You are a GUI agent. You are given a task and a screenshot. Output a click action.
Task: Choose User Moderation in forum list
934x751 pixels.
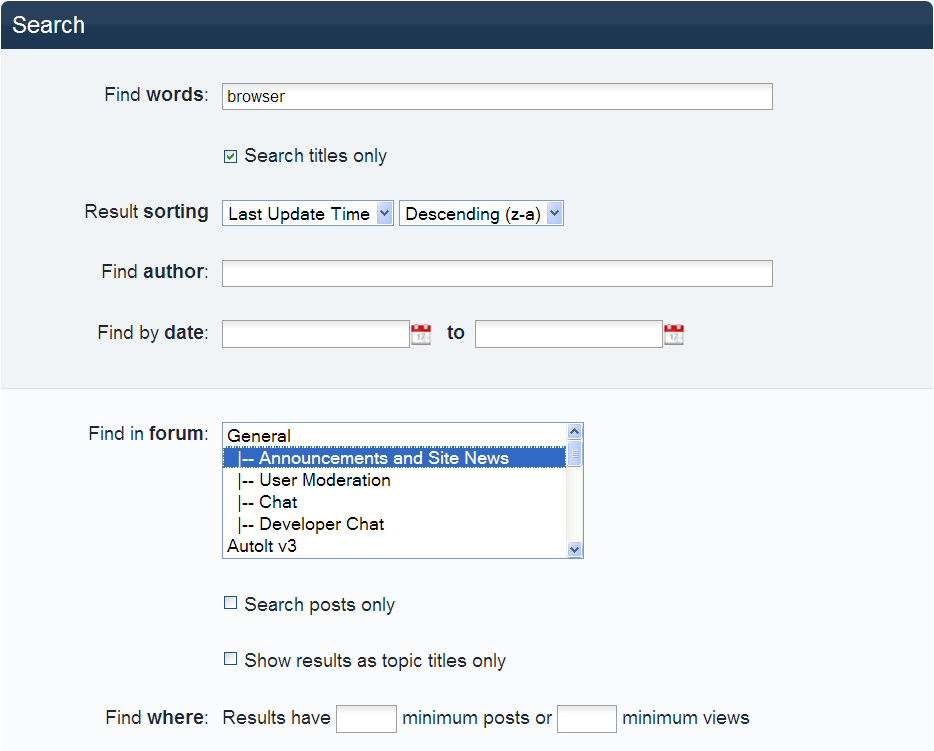(324, 480)
